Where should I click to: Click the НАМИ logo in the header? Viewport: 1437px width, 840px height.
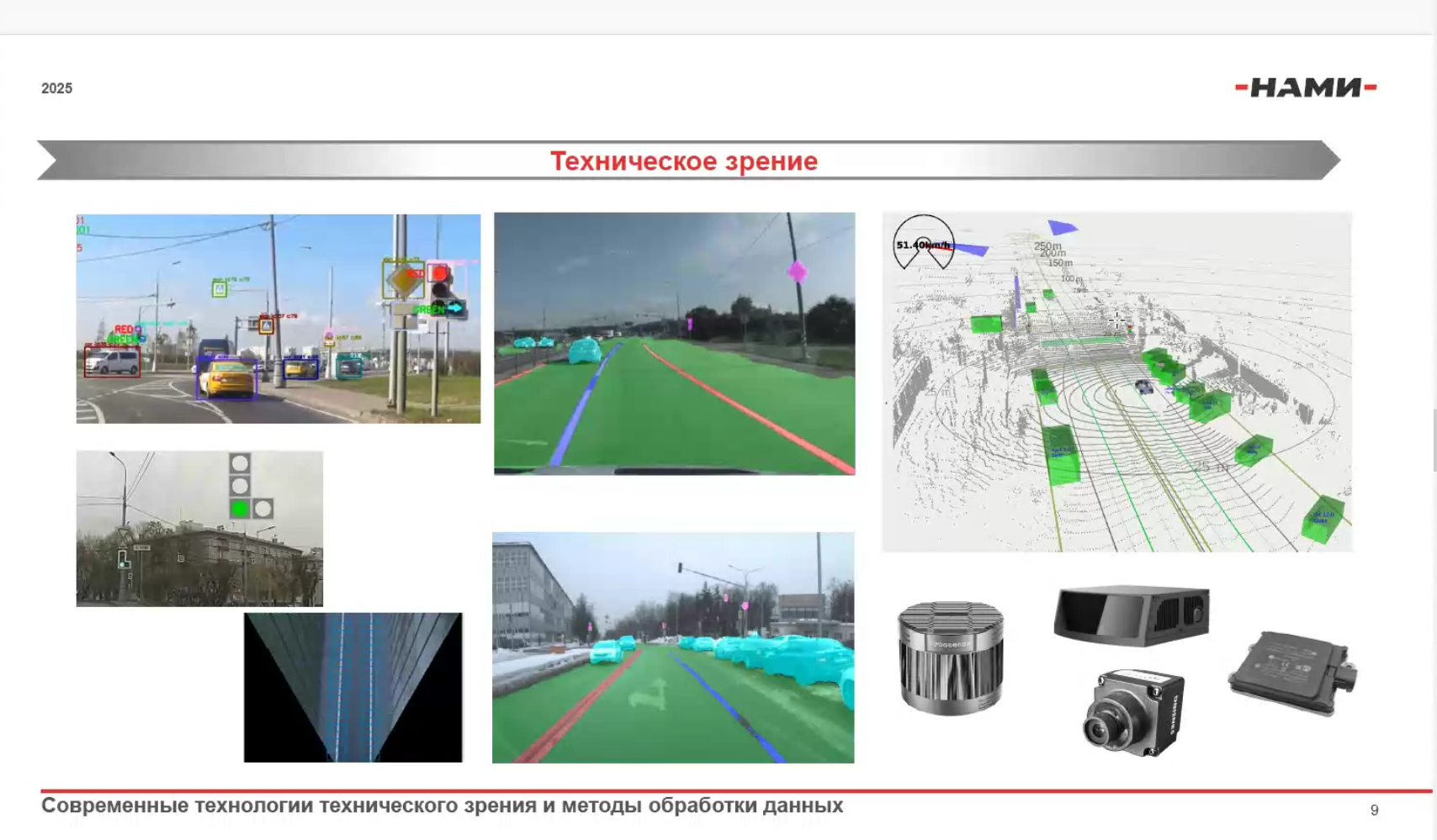[1305, 87]
